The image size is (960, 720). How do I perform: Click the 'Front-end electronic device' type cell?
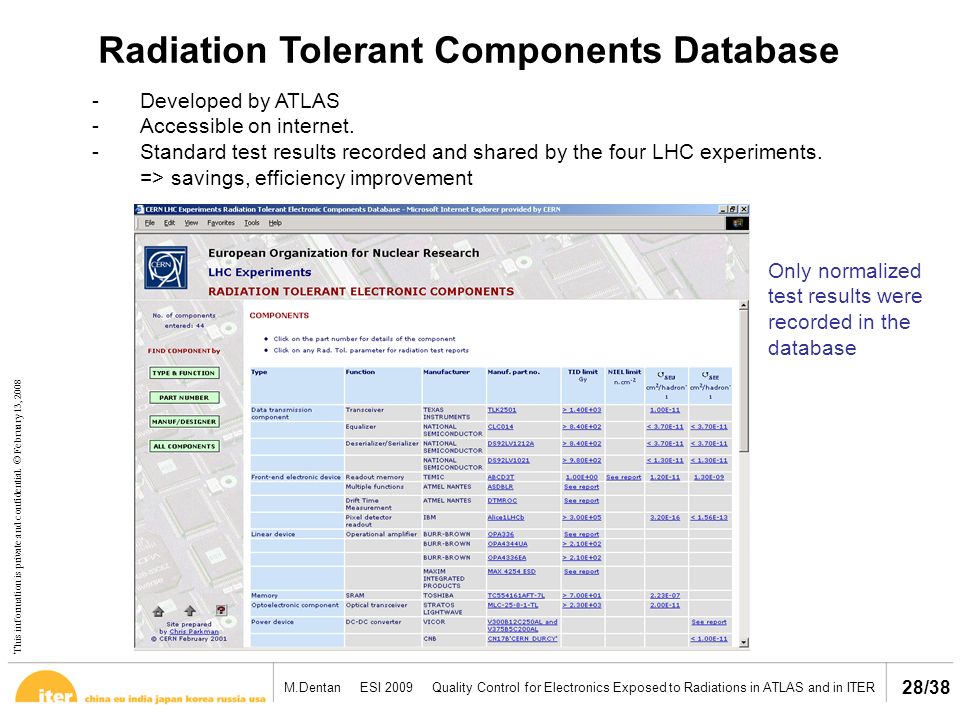(x=296, y=477)
